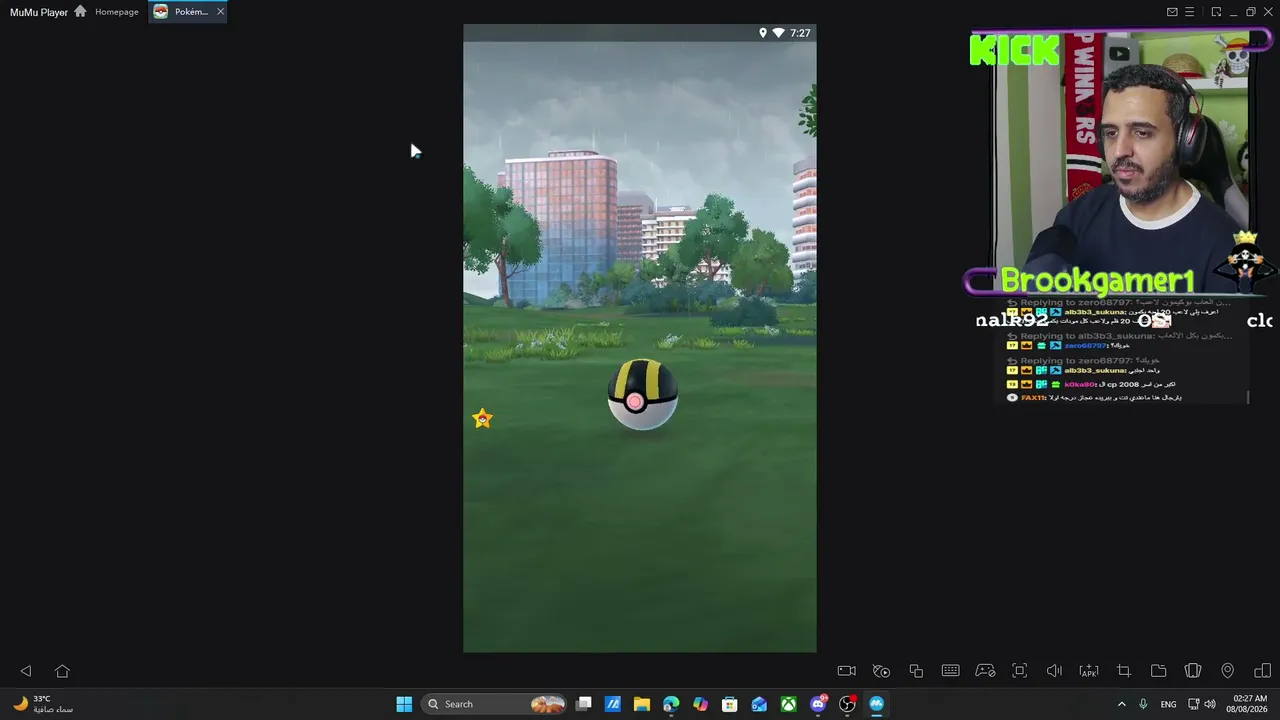Viewport: 1280px width, 720px height.
Task: Open MuMu Player mail messages icon
Action: pyautogui.click(x=1172, y=12)
